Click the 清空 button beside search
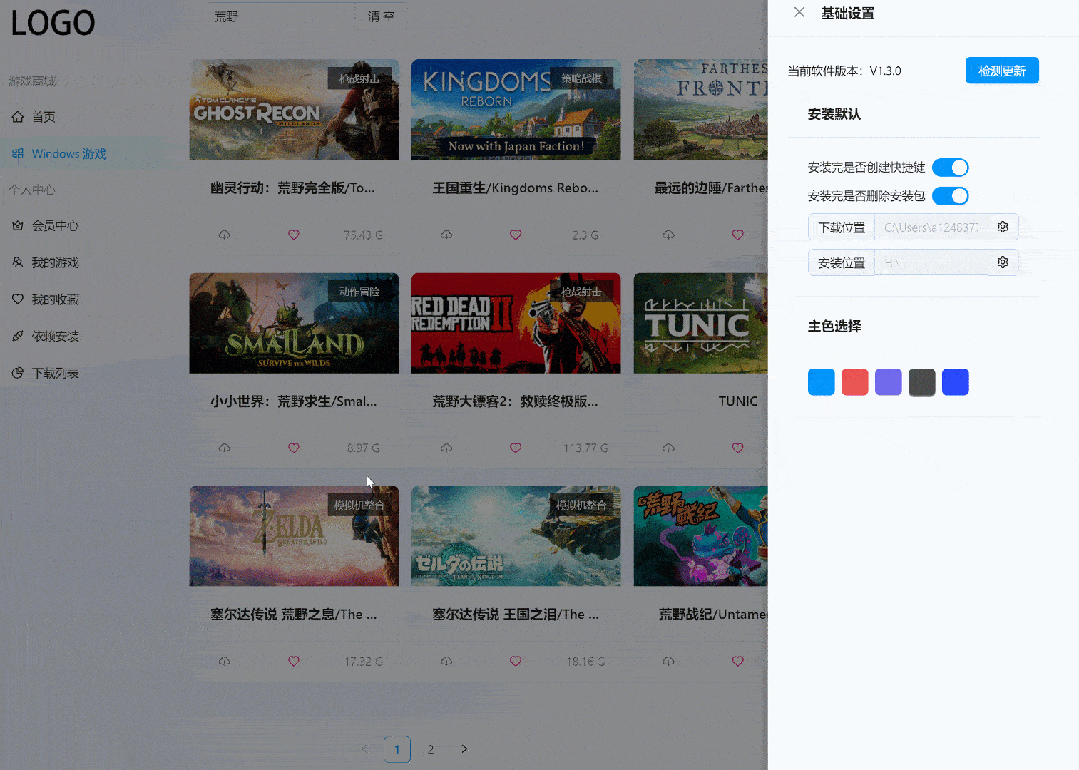The height and width of the screenshot is (770, 1079). 381,15
